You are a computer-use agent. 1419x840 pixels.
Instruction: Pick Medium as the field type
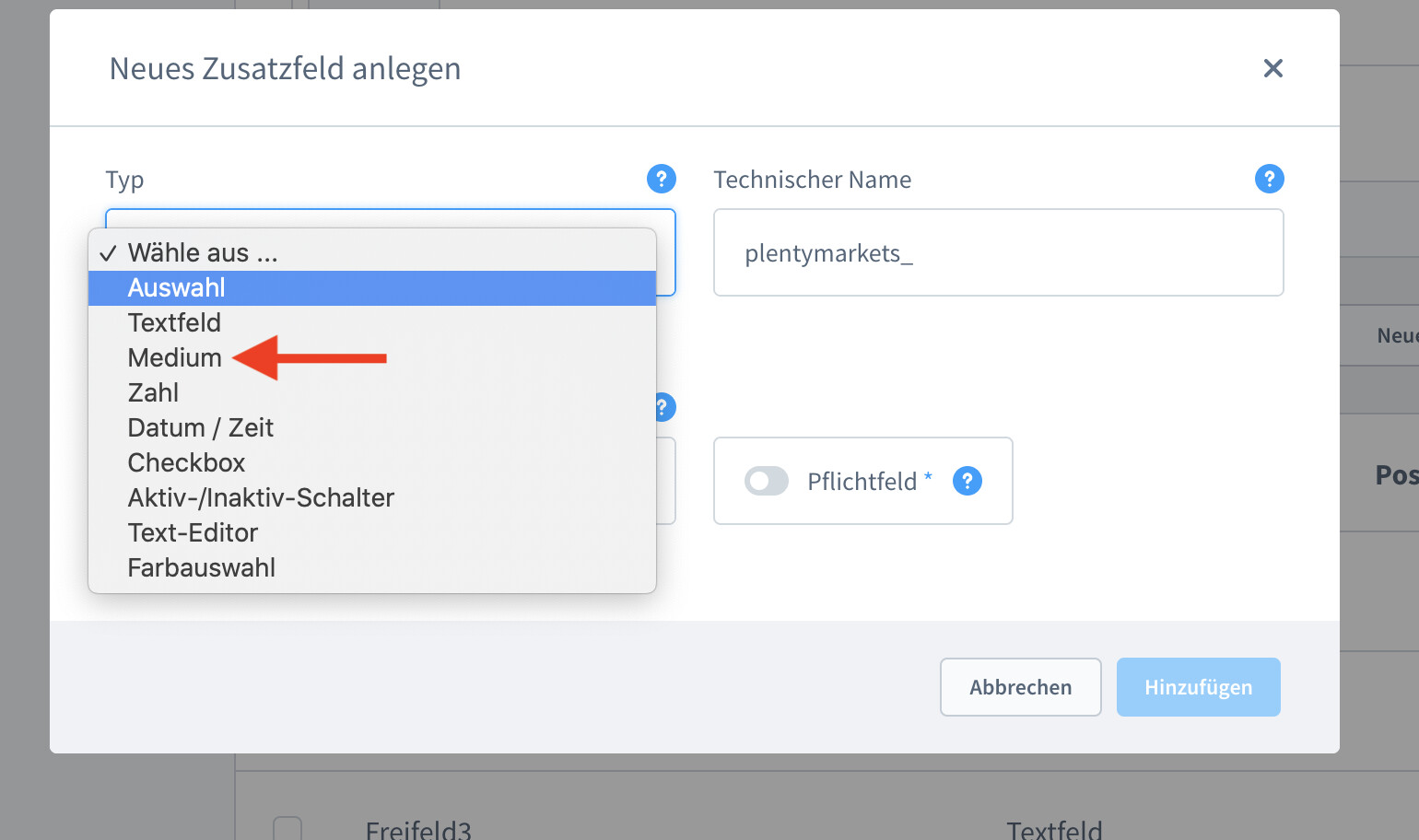pos(174,358)
